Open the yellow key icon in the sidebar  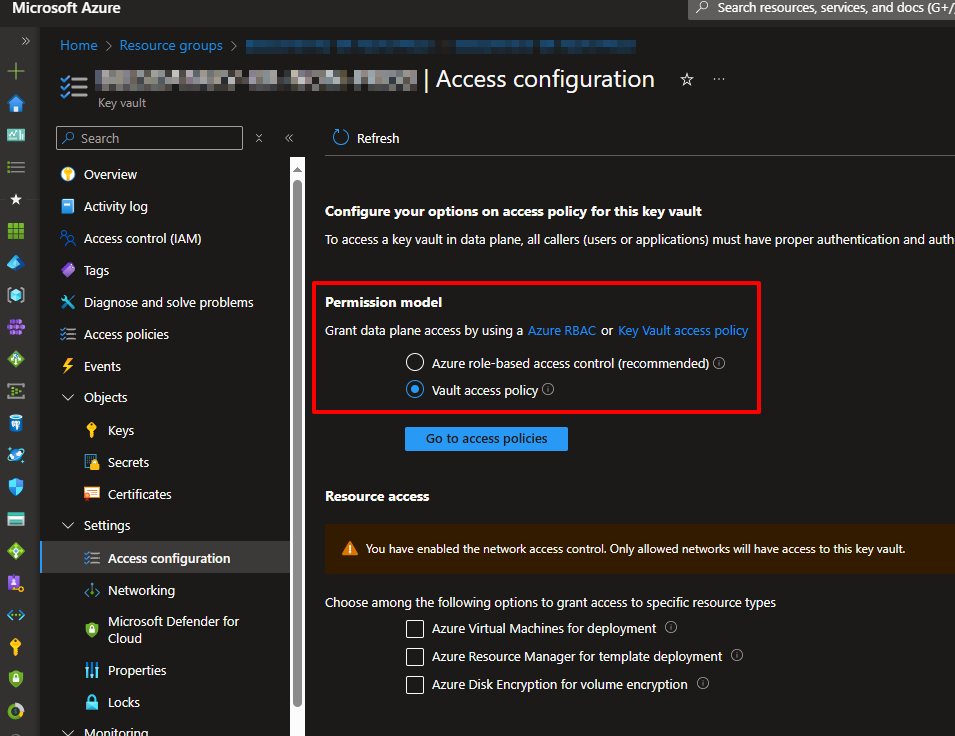pos(16,646)
